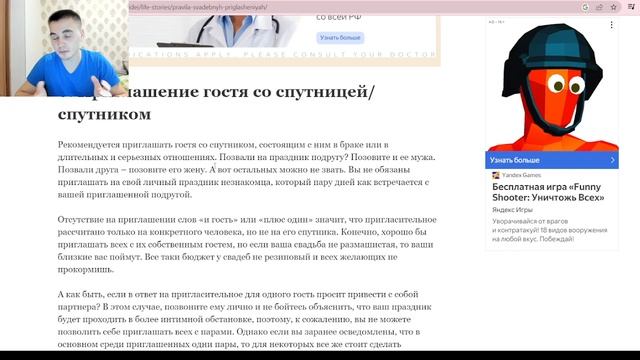Click the paragraph starting Отсутствие на приглашении

[247, 244]
